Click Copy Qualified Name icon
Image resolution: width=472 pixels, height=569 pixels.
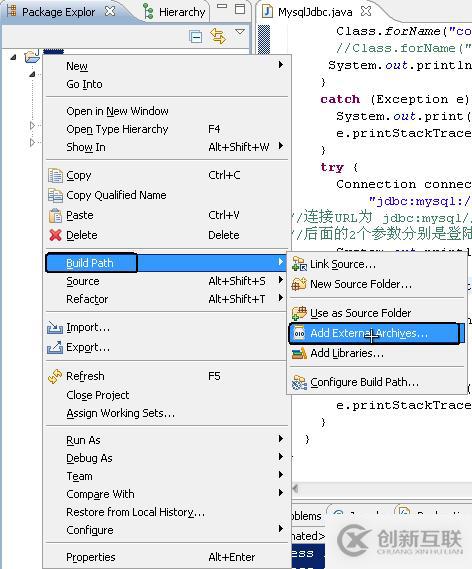(x=55, y=195)
